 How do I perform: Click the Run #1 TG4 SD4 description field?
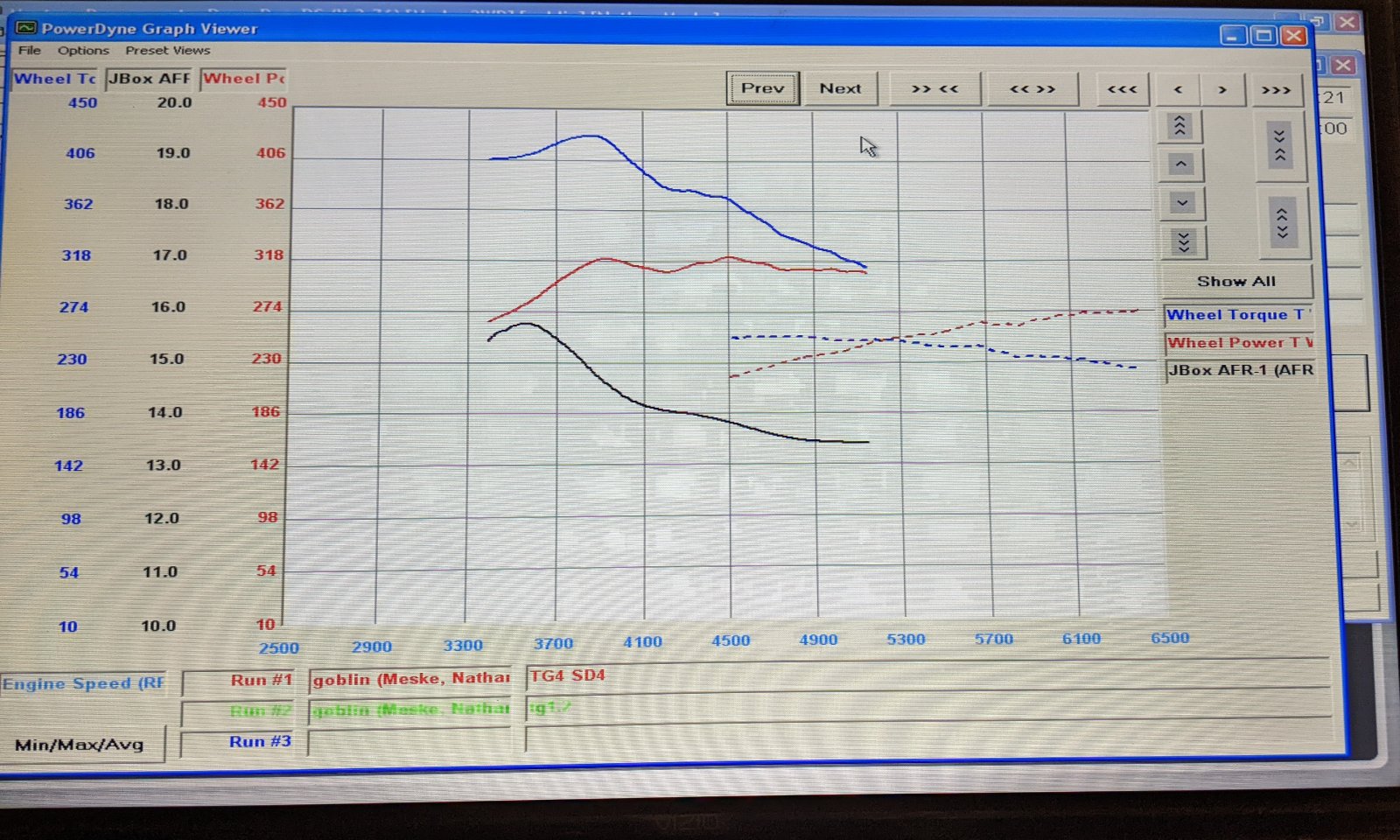pos(927,675)
